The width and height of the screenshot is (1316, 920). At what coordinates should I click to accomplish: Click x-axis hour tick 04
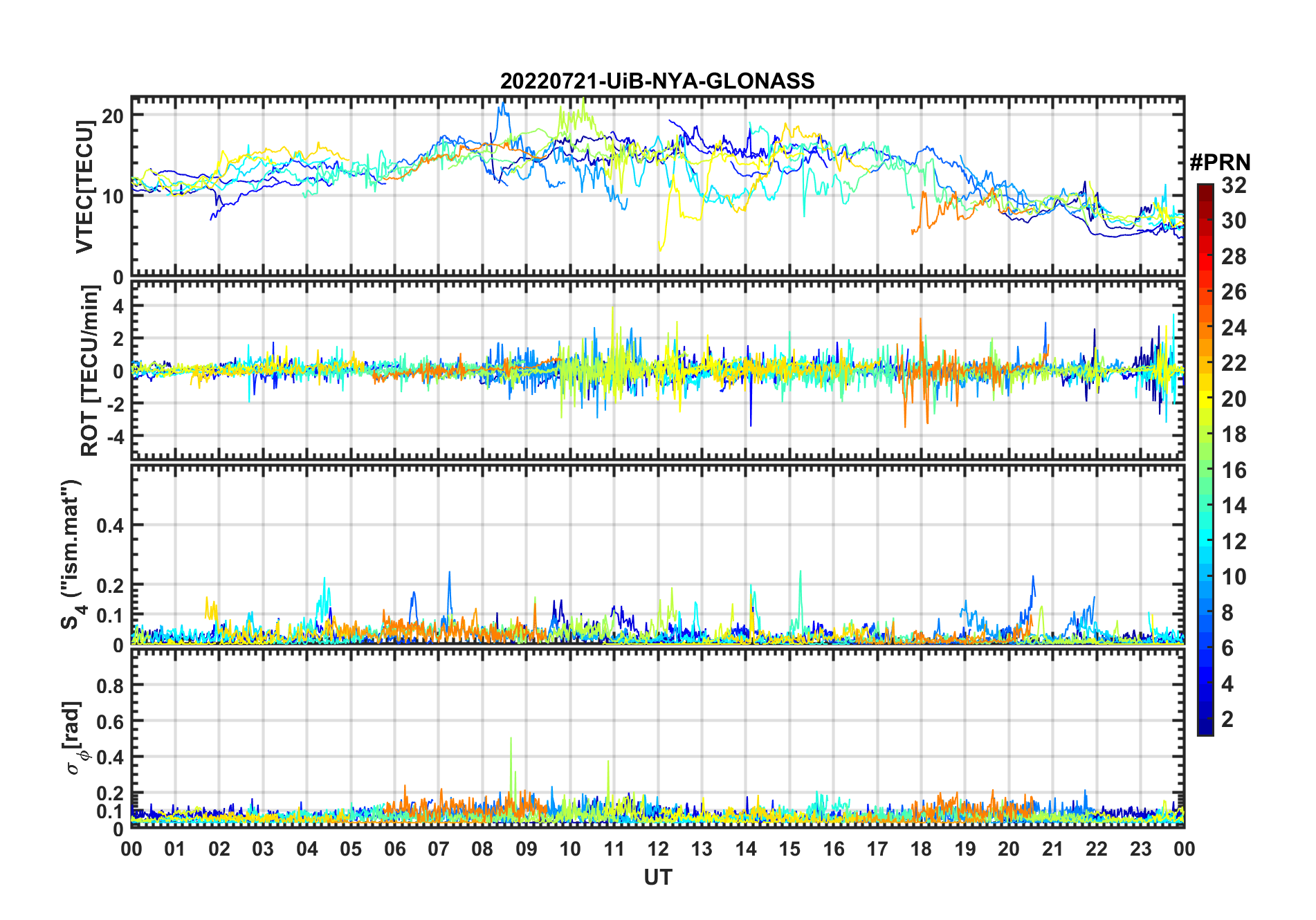307,849
